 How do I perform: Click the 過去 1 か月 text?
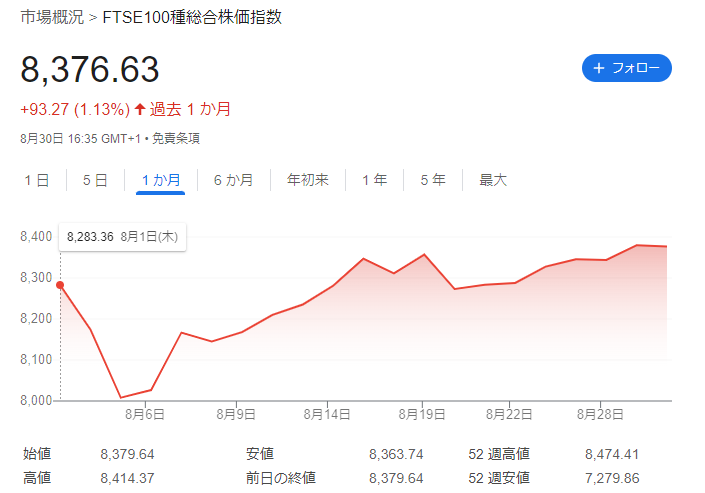click(190, 109)
